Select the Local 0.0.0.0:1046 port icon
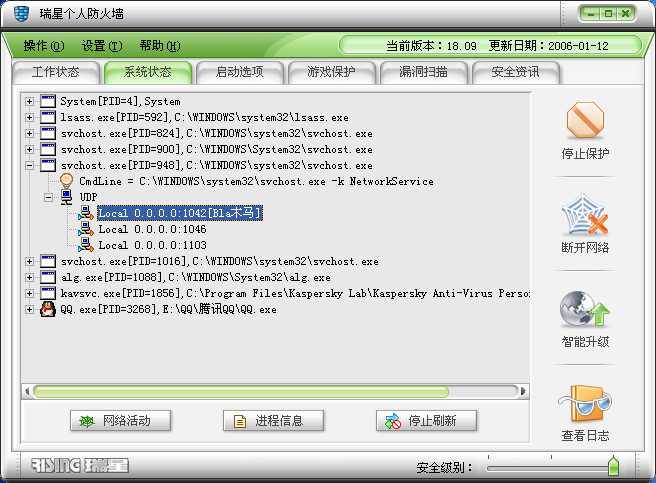Screen dimensions: 656x483 pyautogui.click(x=86, y=229)
